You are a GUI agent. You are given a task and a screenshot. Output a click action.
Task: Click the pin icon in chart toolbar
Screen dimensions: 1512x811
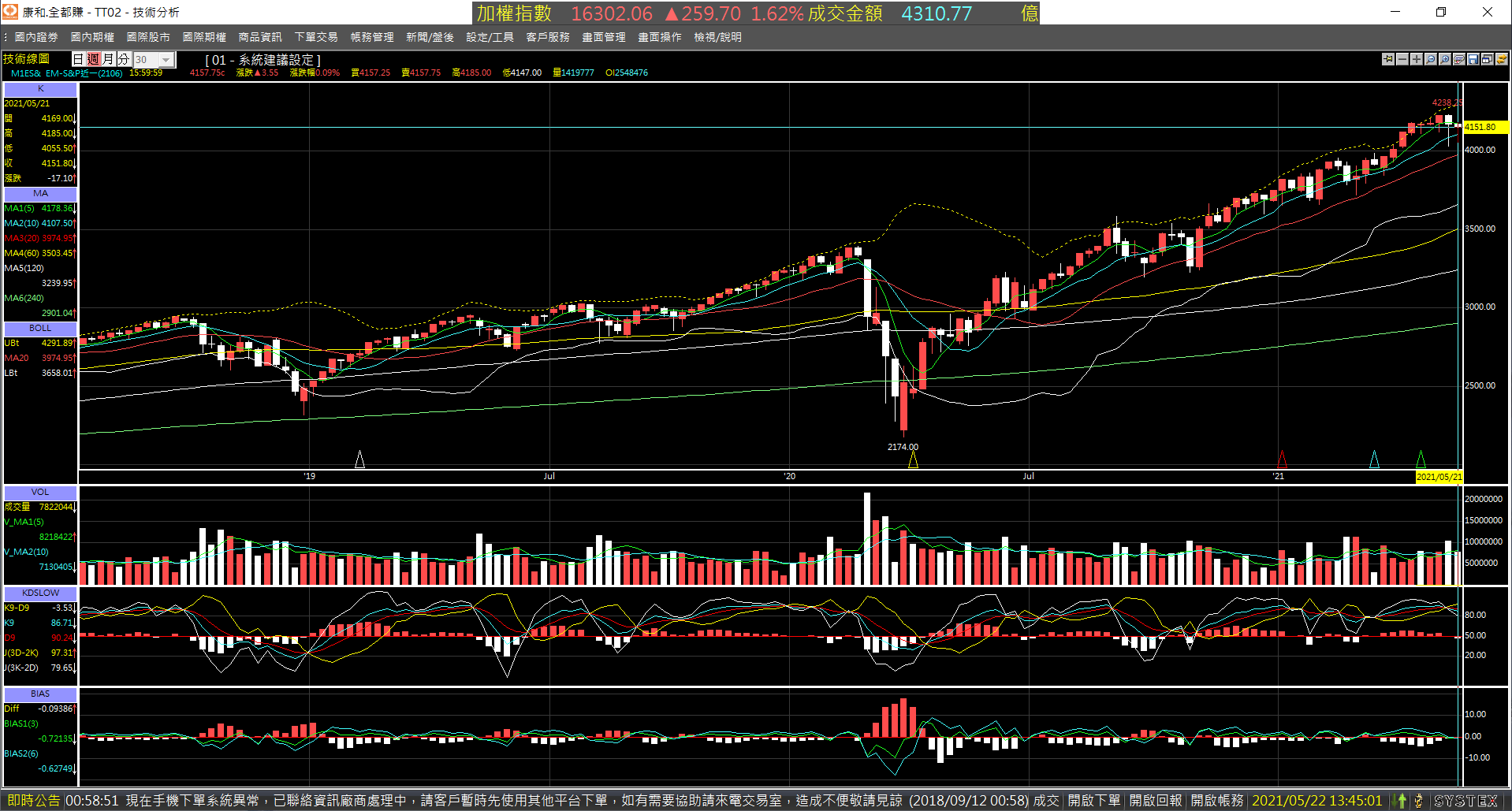tap(1388, 59)
